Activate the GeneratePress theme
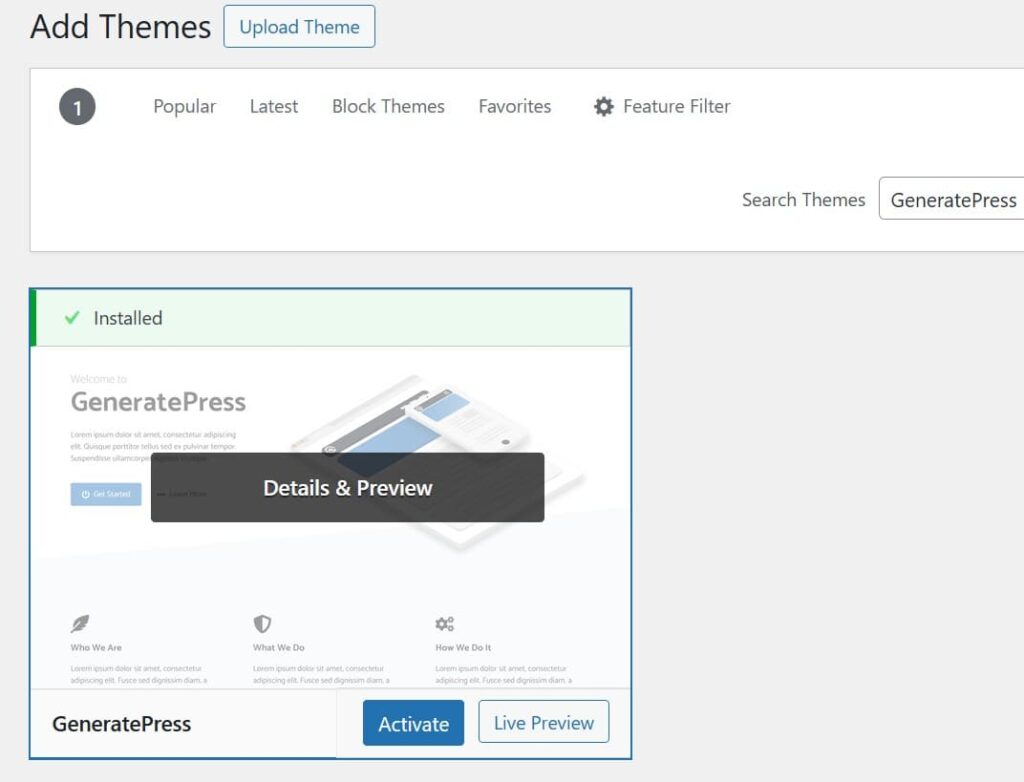Screen dimensions: 1024x782 [x=413, y=723]
